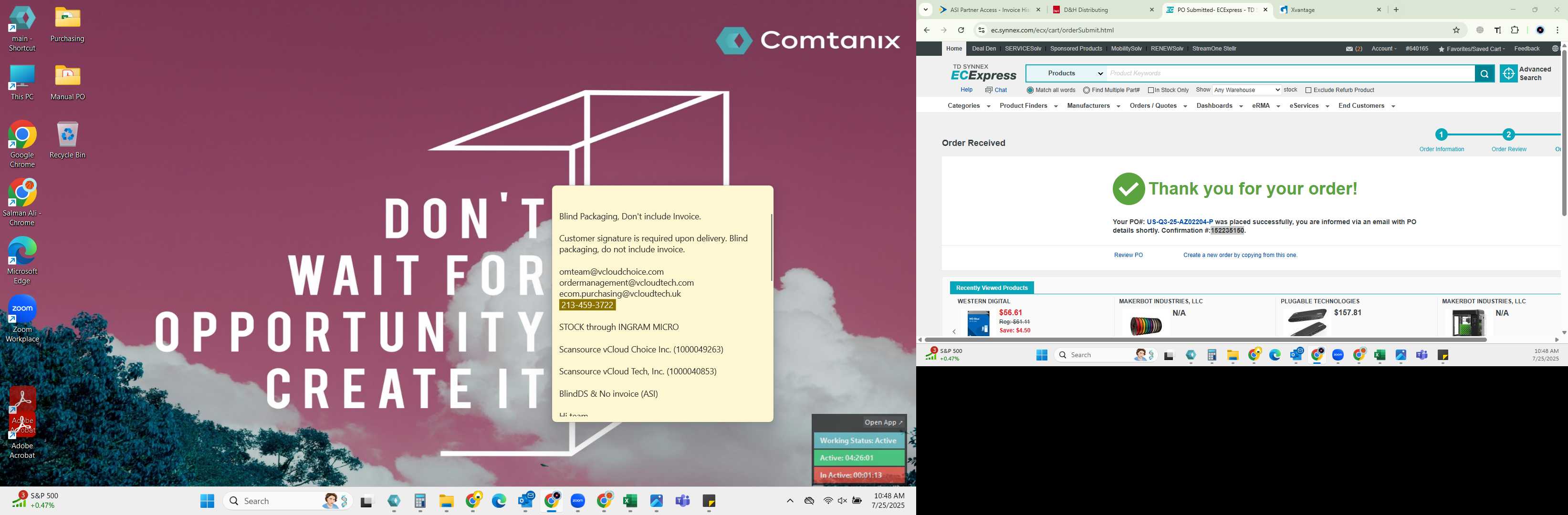Screen dimensions: 1568x515
Task: Expand Favorites/Saved Cart dropdown
Action: 1471,49
